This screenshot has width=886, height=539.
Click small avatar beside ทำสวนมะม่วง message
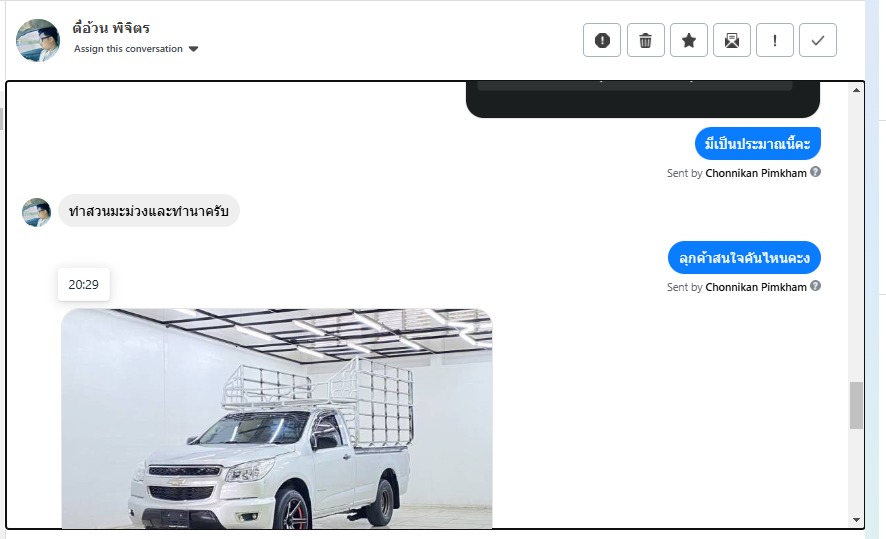[36, 212]
